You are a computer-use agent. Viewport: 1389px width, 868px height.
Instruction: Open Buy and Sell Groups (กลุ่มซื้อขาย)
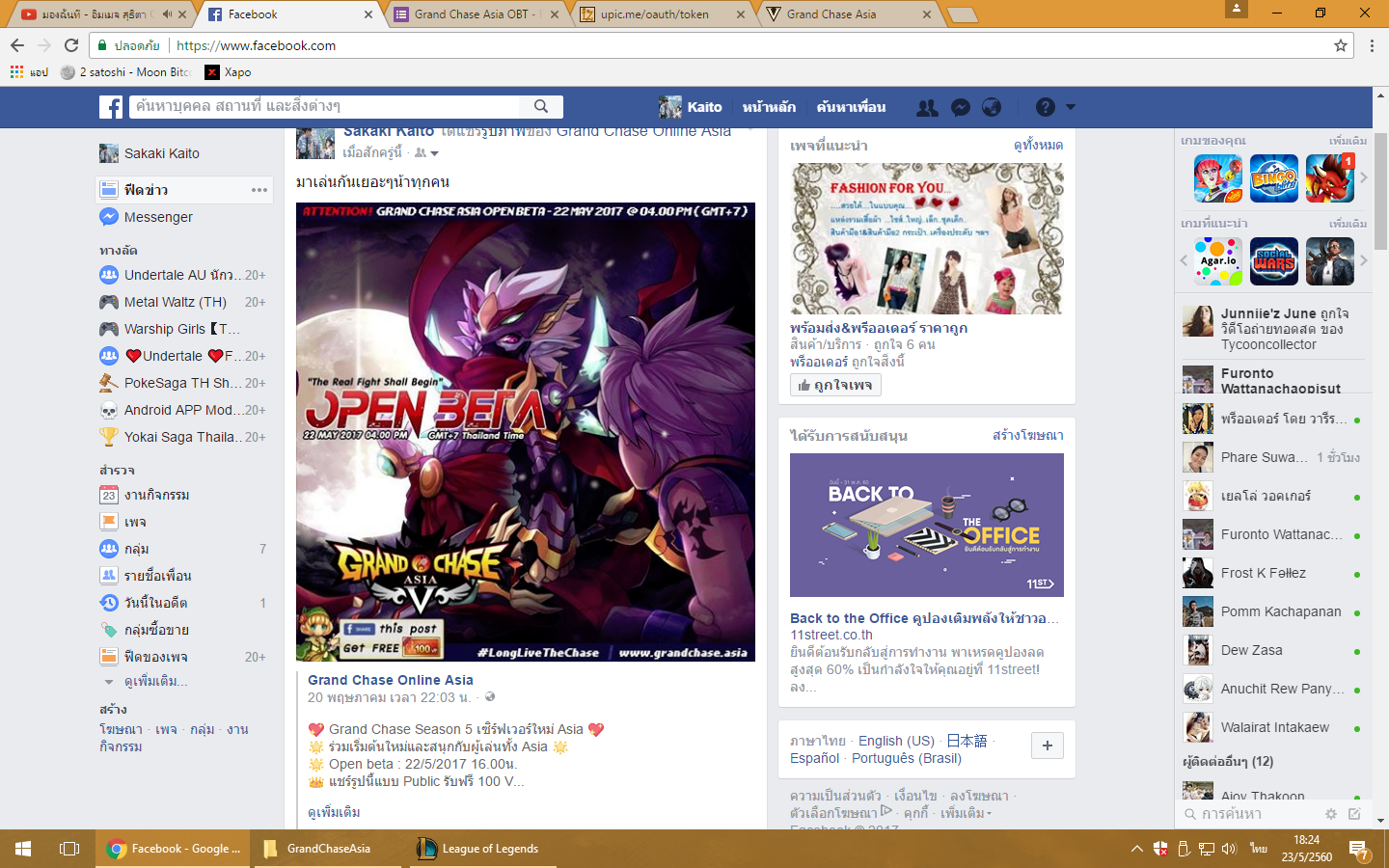pyautogui.click(x=145, y=630)
